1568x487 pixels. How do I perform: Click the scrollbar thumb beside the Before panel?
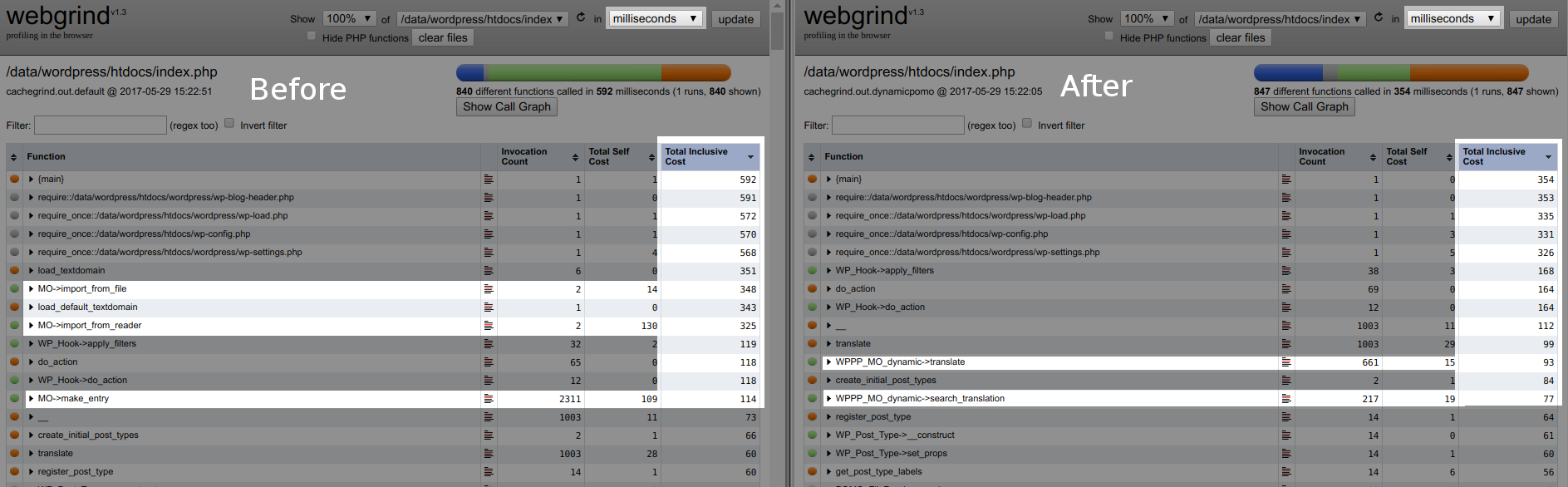(777, 32)
